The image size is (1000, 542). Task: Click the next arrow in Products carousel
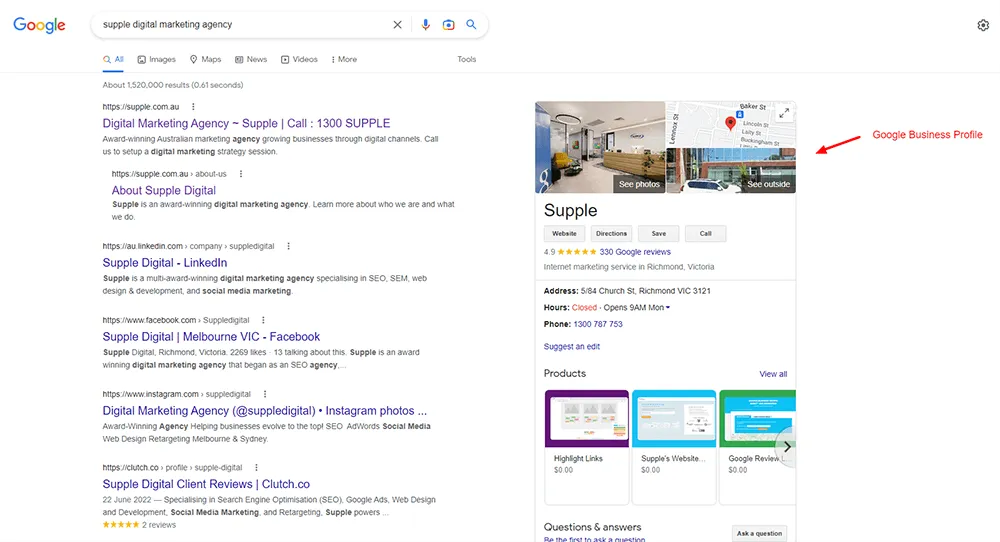point(787,446)
